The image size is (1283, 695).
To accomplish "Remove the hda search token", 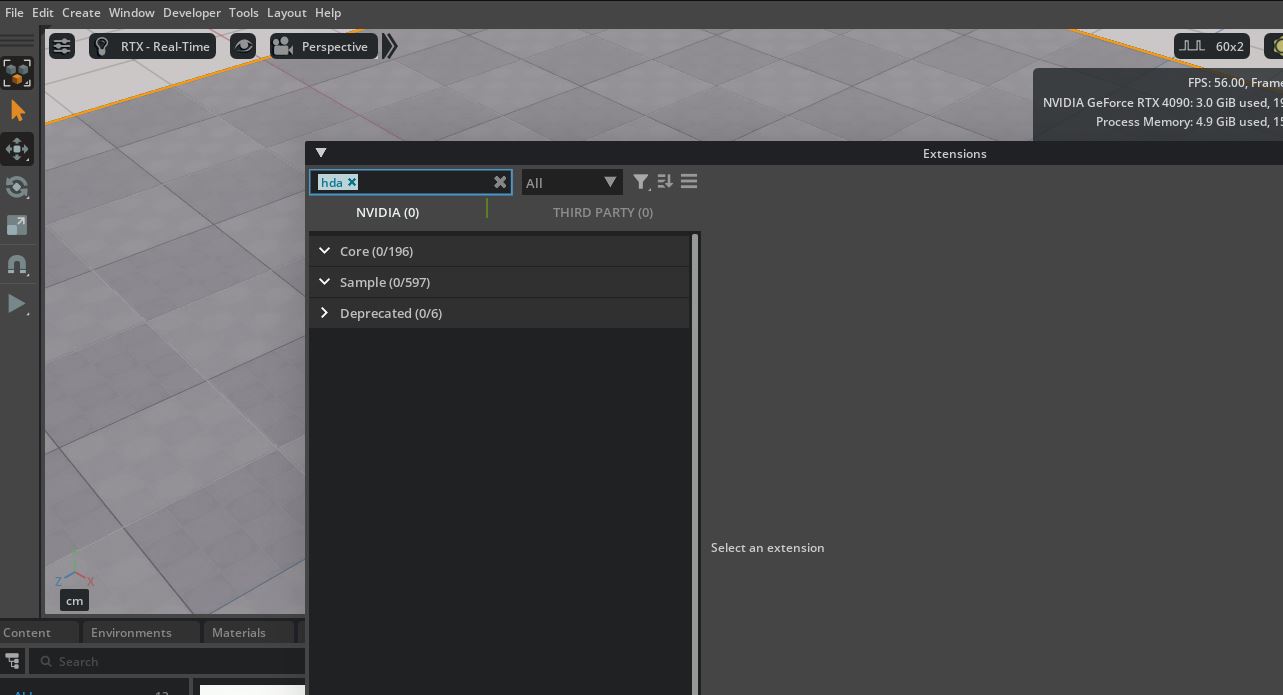I will pyautogui.click(x=352, y=182).
